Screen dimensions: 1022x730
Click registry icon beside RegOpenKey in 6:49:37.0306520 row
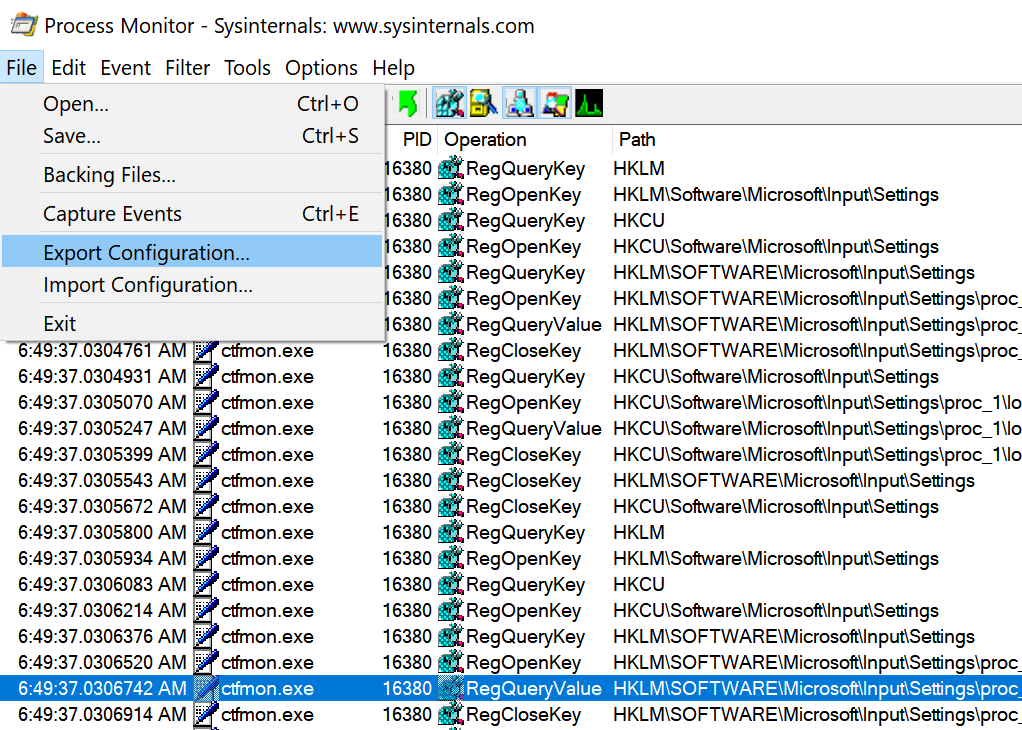point(450,663)
